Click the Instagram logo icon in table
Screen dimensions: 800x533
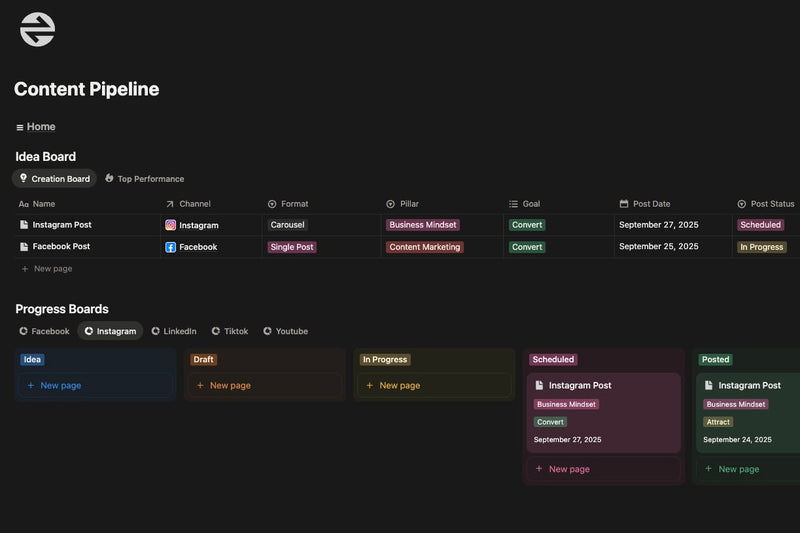(x=171, y=225)
